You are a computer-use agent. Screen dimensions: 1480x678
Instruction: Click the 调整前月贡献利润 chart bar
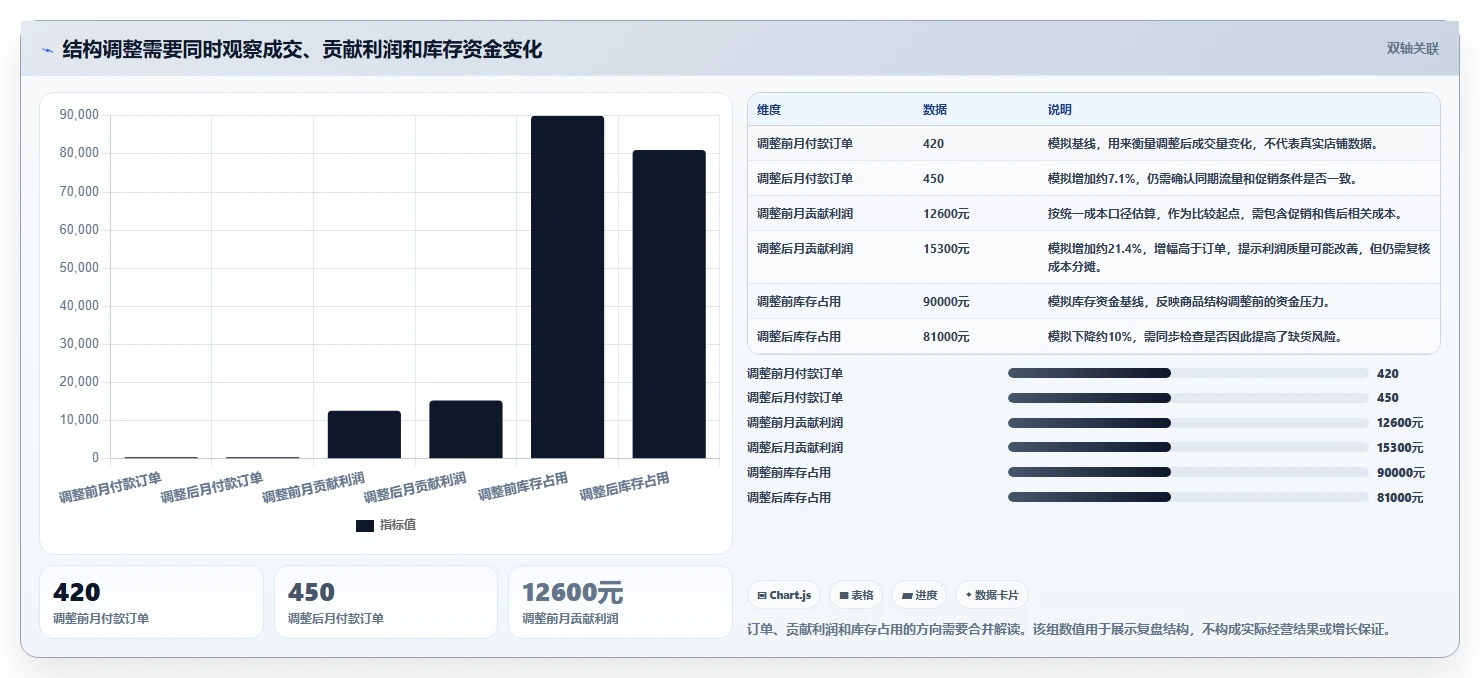(364, 435)
